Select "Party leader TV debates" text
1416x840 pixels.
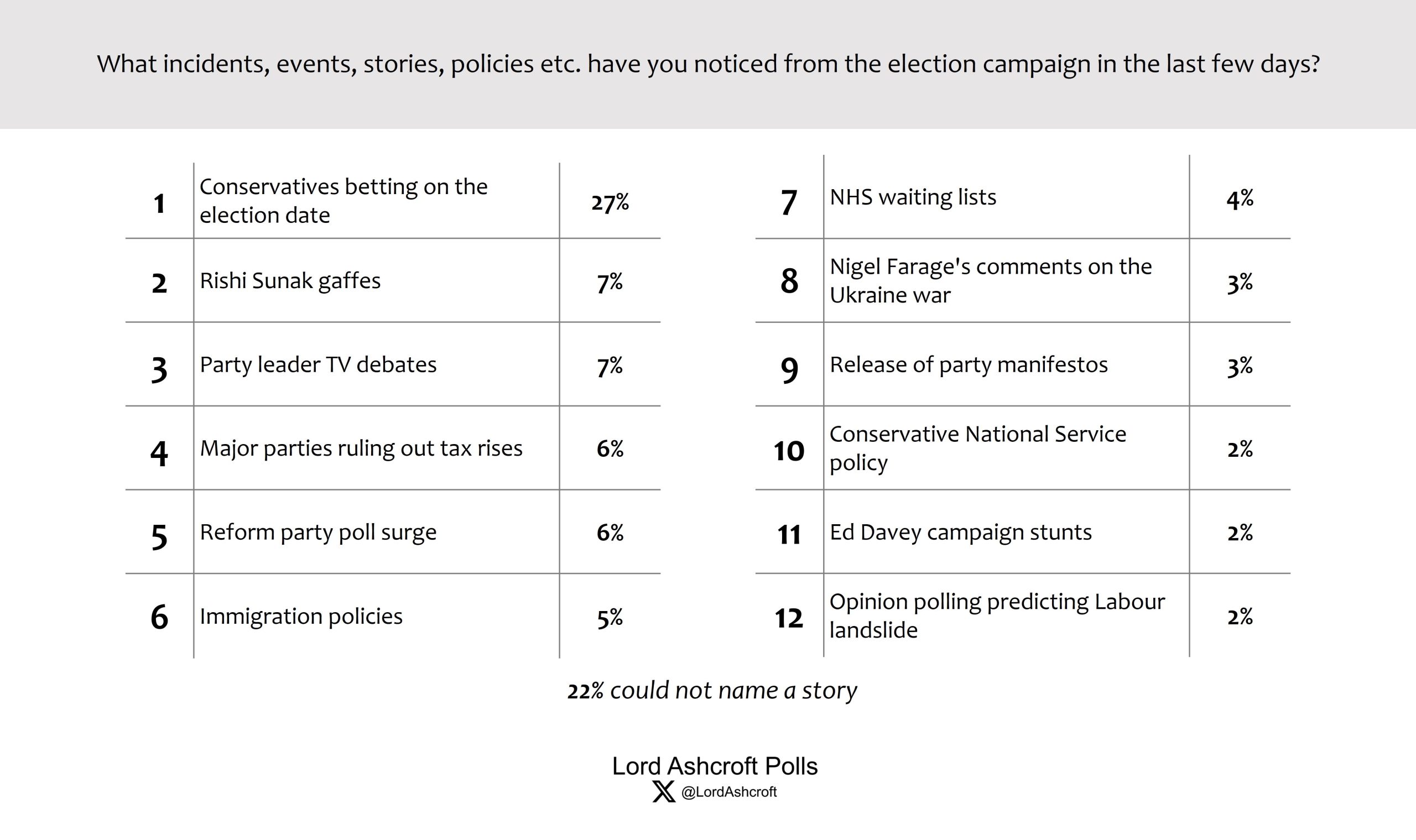(x=318, y=364)
